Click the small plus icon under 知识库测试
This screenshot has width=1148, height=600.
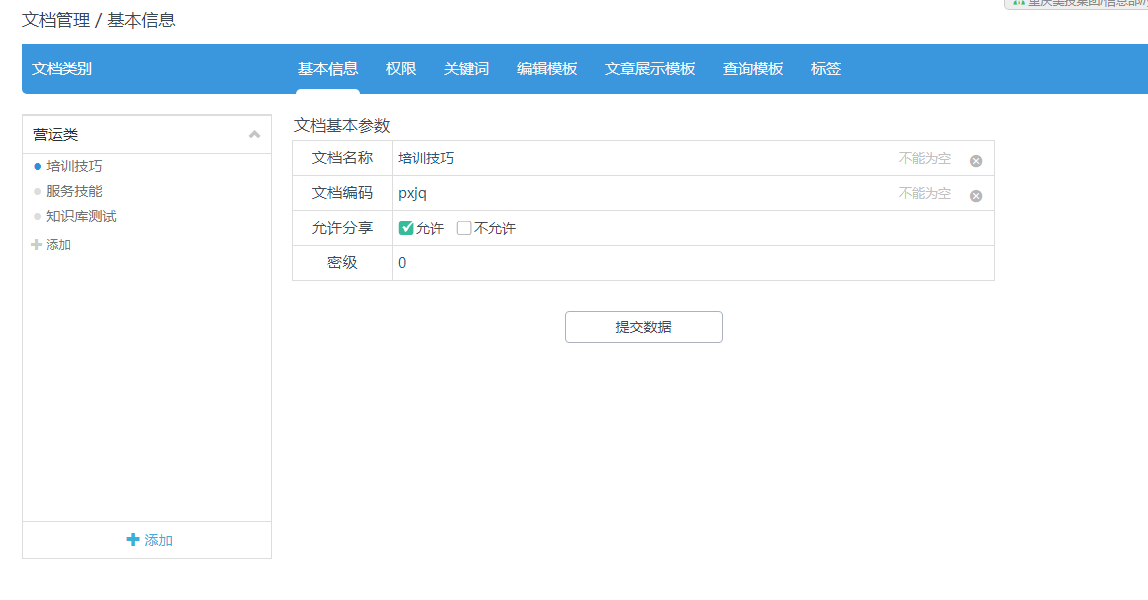pos(37,245)
